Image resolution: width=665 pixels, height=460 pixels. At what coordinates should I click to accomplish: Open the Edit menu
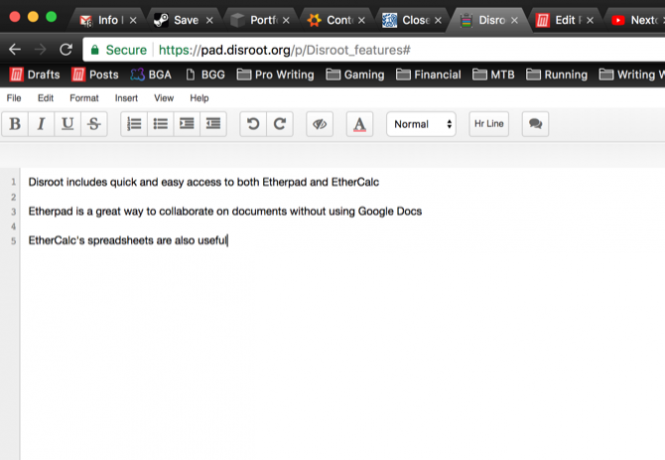pos(45,98)
